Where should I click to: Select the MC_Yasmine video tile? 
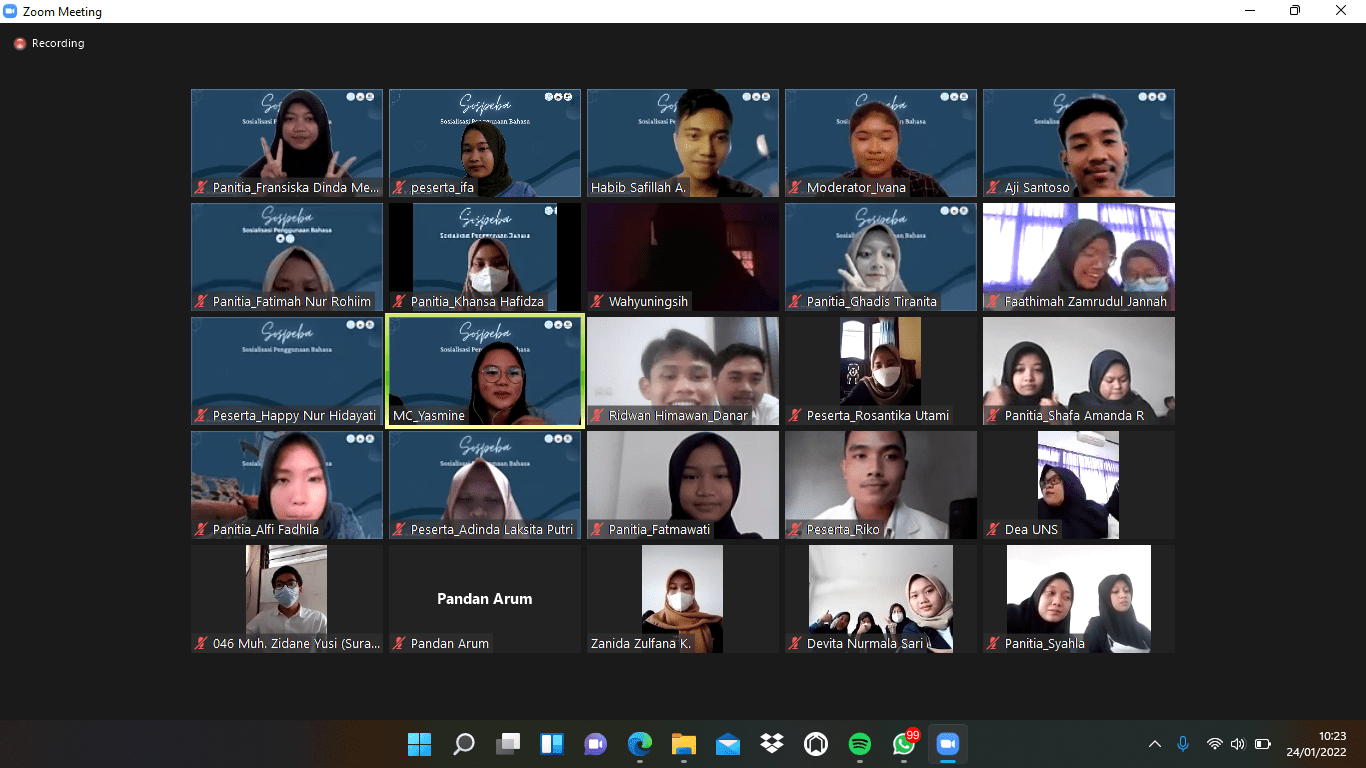click(485, 372)
